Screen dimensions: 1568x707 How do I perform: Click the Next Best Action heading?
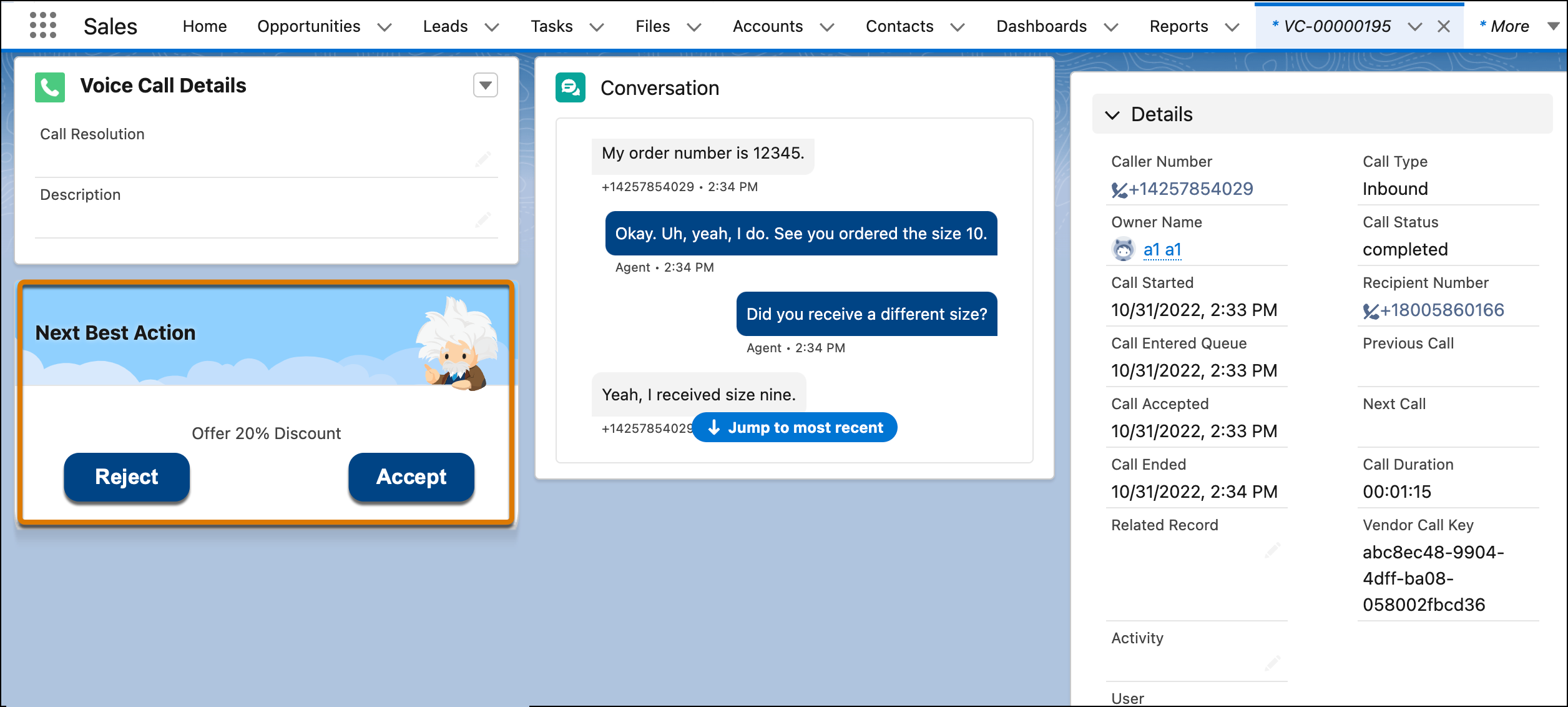115,333
